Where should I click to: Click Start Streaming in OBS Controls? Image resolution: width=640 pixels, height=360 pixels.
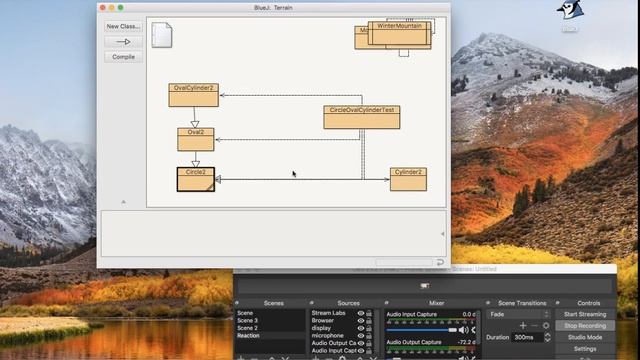coord(585,314)
